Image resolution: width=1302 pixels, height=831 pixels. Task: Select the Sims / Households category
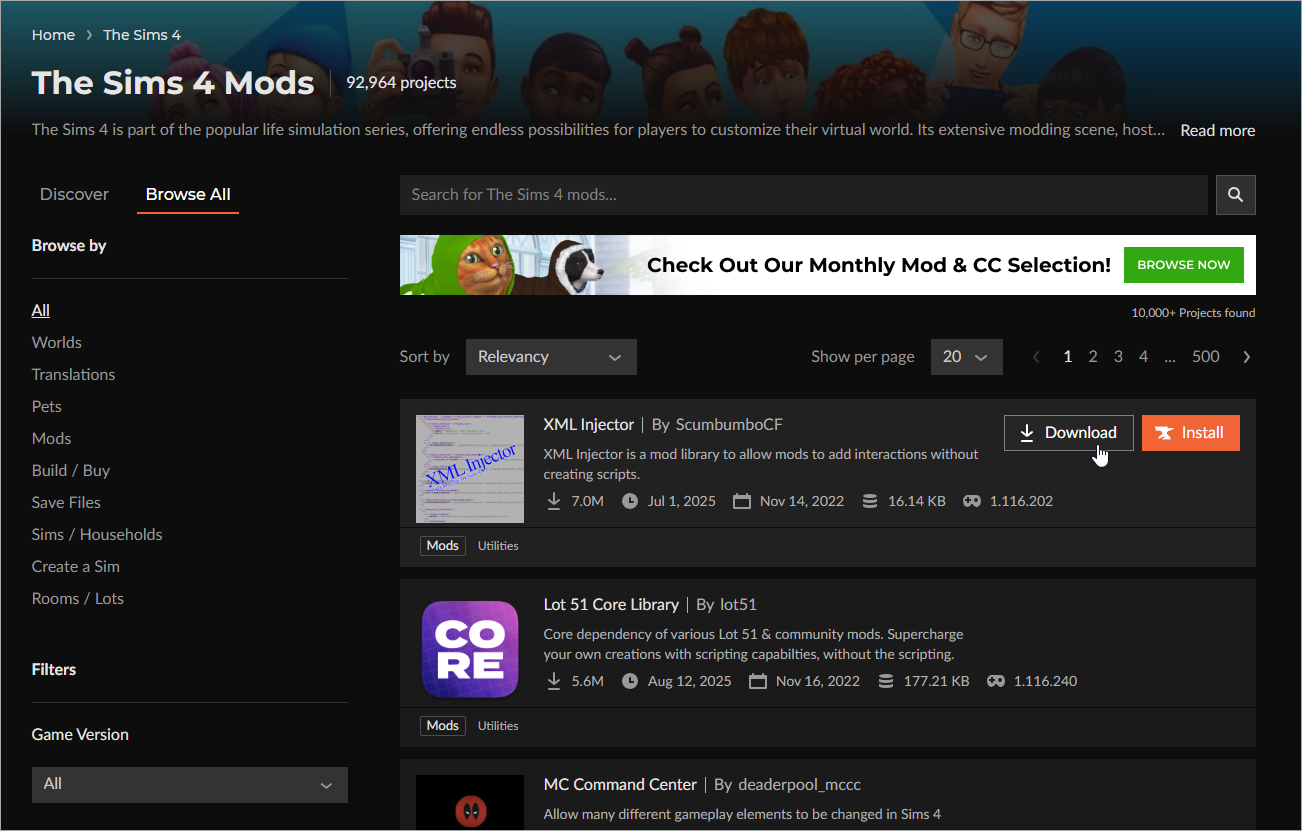tap(97, 534)
